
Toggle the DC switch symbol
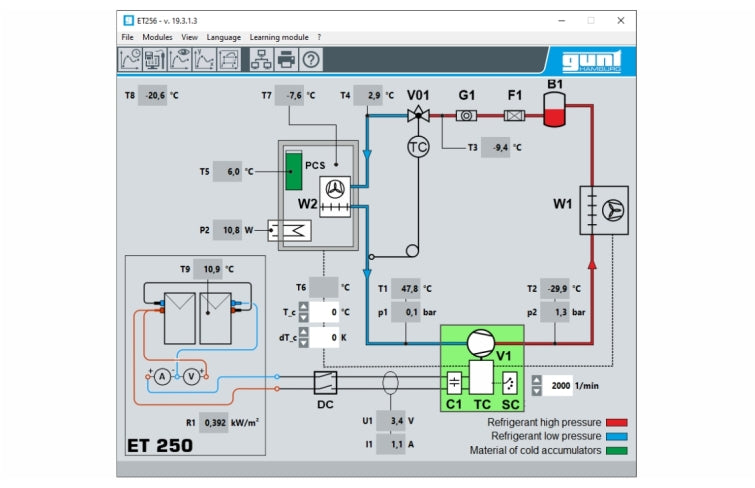tap(325, 382)
